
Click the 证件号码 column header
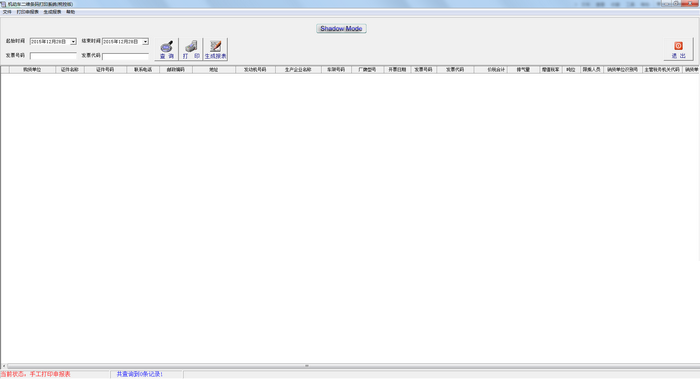click(x=105, y=70)
